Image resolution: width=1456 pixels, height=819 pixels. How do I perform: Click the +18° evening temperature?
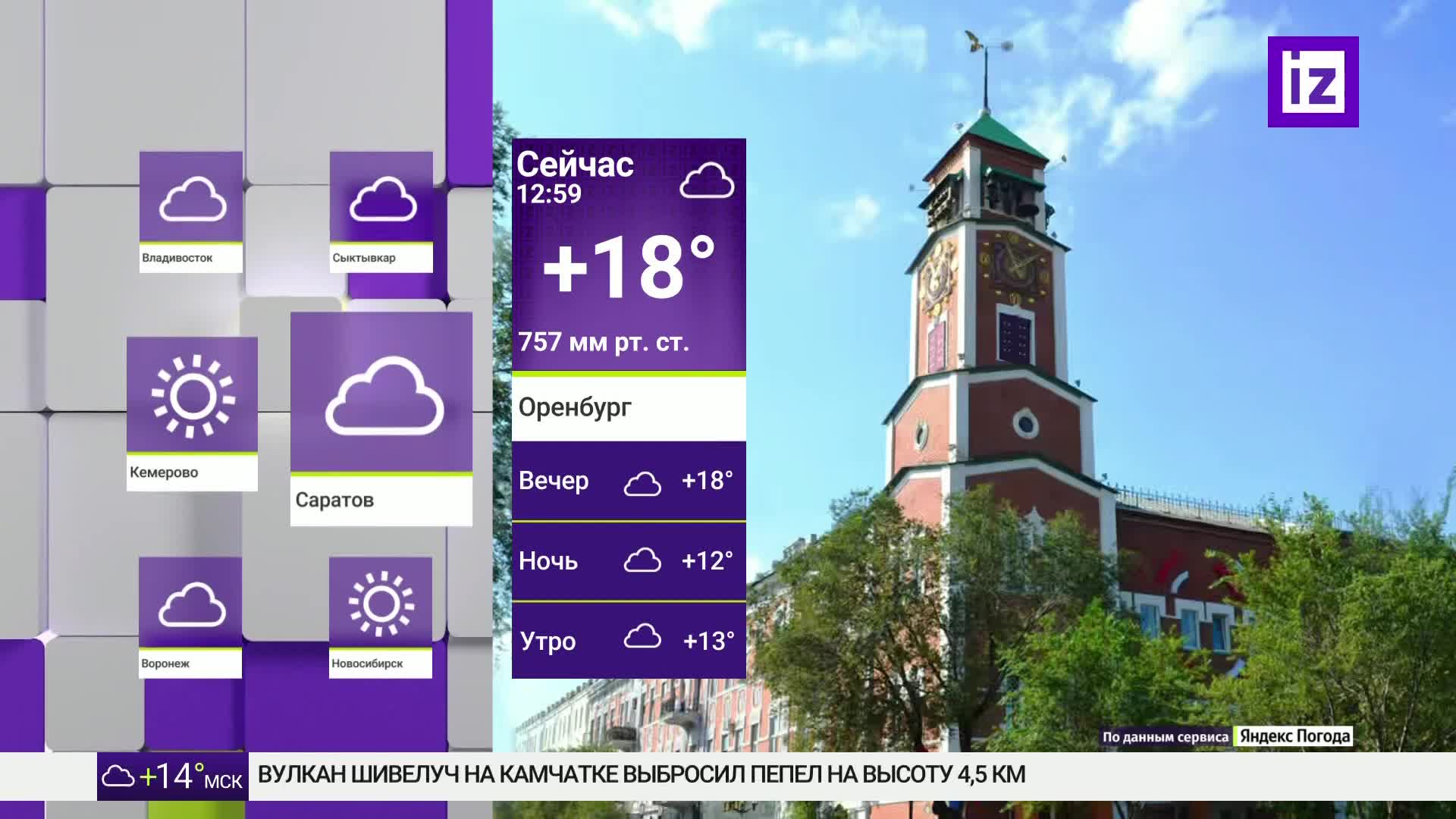click(x=707, y=481)
